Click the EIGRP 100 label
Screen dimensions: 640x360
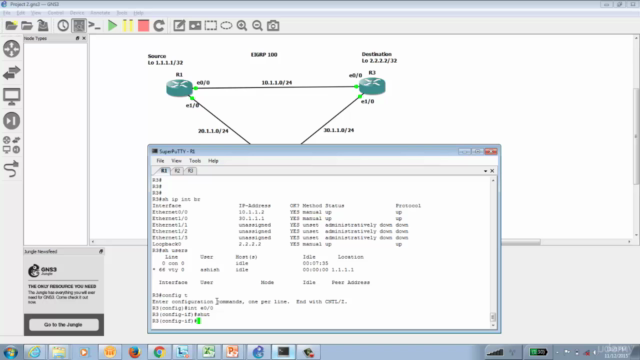point(264,55)
